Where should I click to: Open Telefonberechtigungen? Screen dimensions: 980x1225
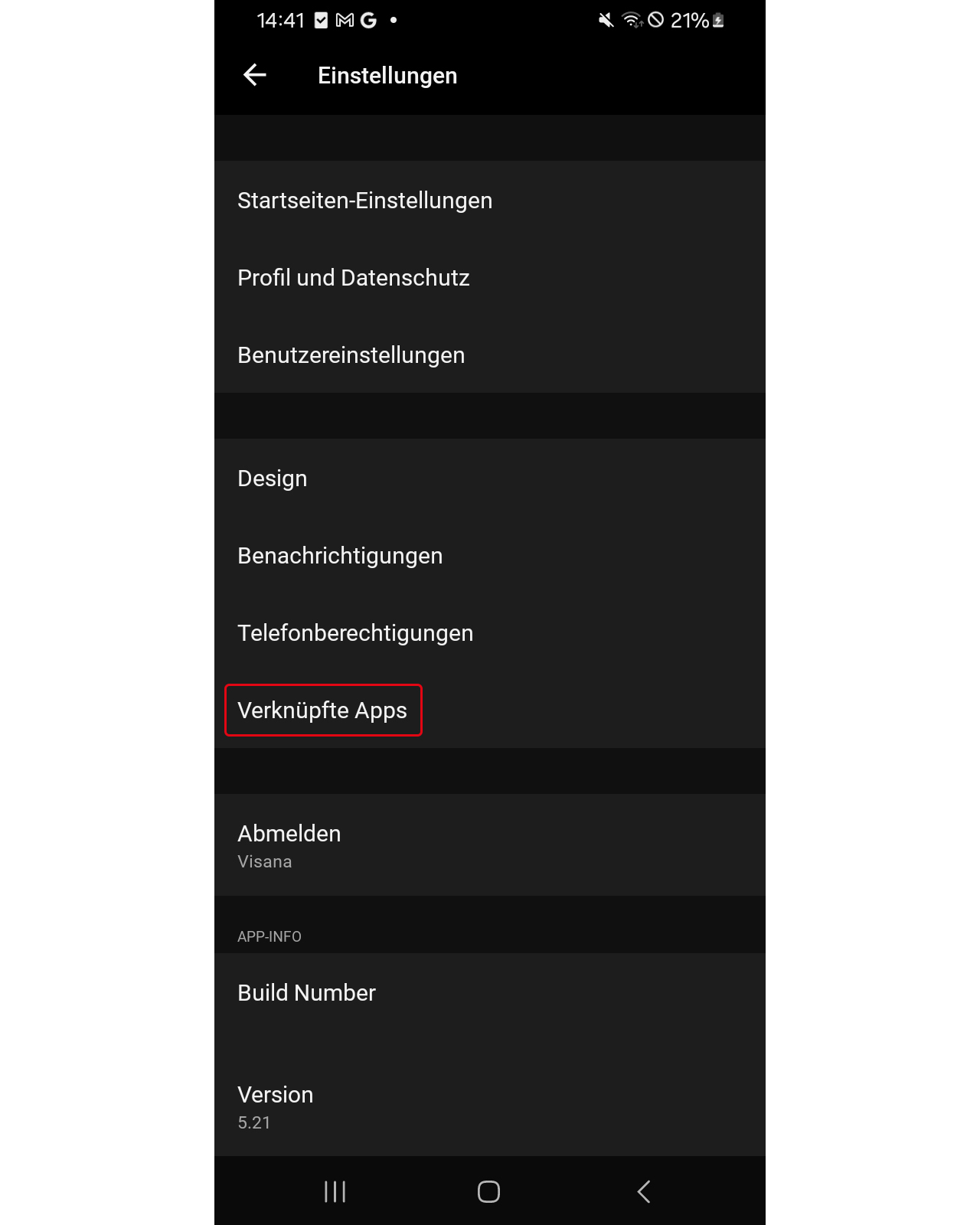(x=490, y=632)
